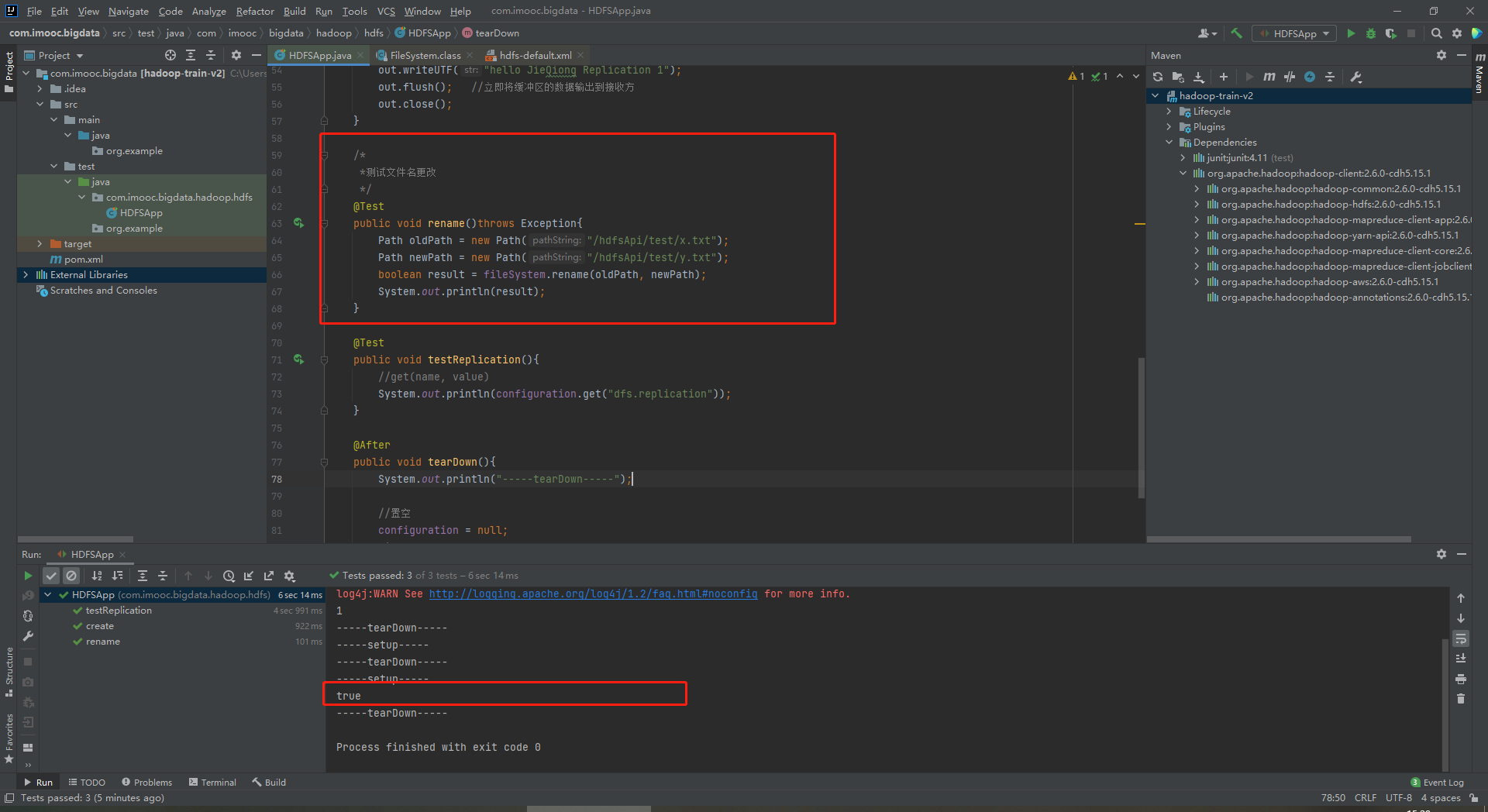Click the green Run HDFSApp icon in the top toolbar
The width and height of the screenshot is (1488, 812).
(1351, 33)
